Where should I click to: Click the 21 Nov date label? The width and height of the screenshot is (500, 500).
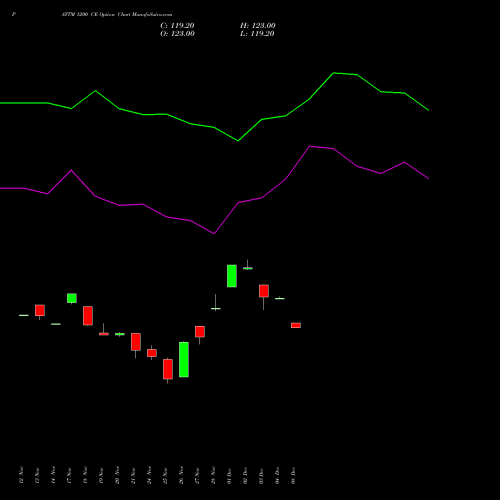133,475
